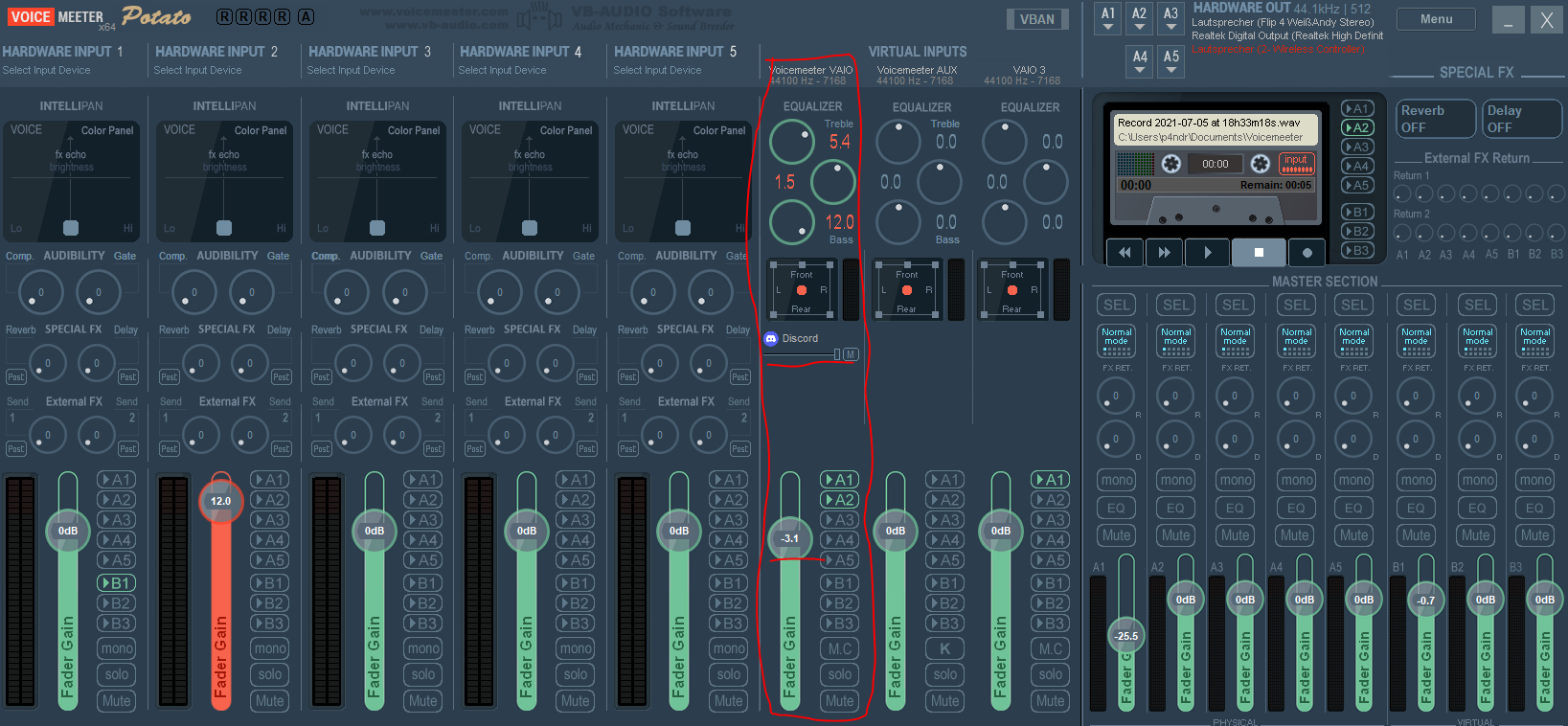Image resolution: width=1568 pixels, height=726 pixels.
Task: Click Voicemeeter AUX Front/Rear panner
Action: pos(906,289)
